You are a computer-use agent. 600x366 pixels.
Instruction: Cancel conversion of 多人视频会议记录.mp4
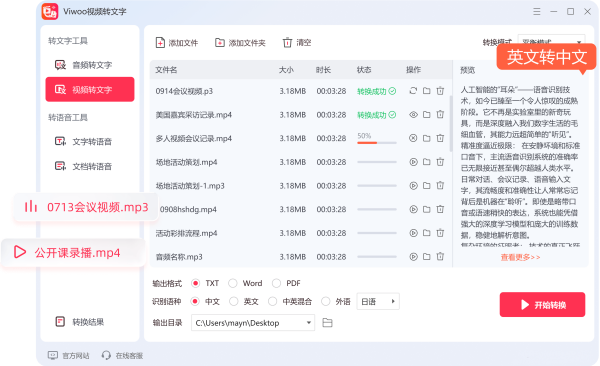413,138
